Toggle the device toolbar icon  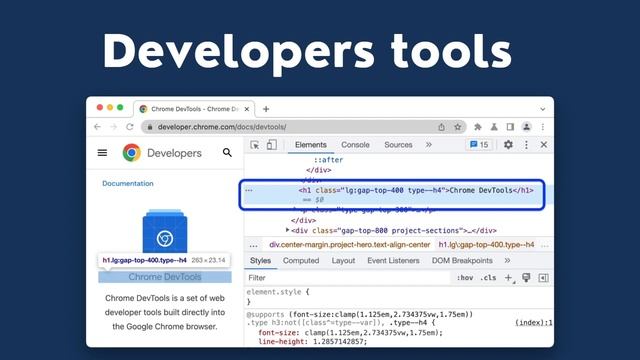271,145
